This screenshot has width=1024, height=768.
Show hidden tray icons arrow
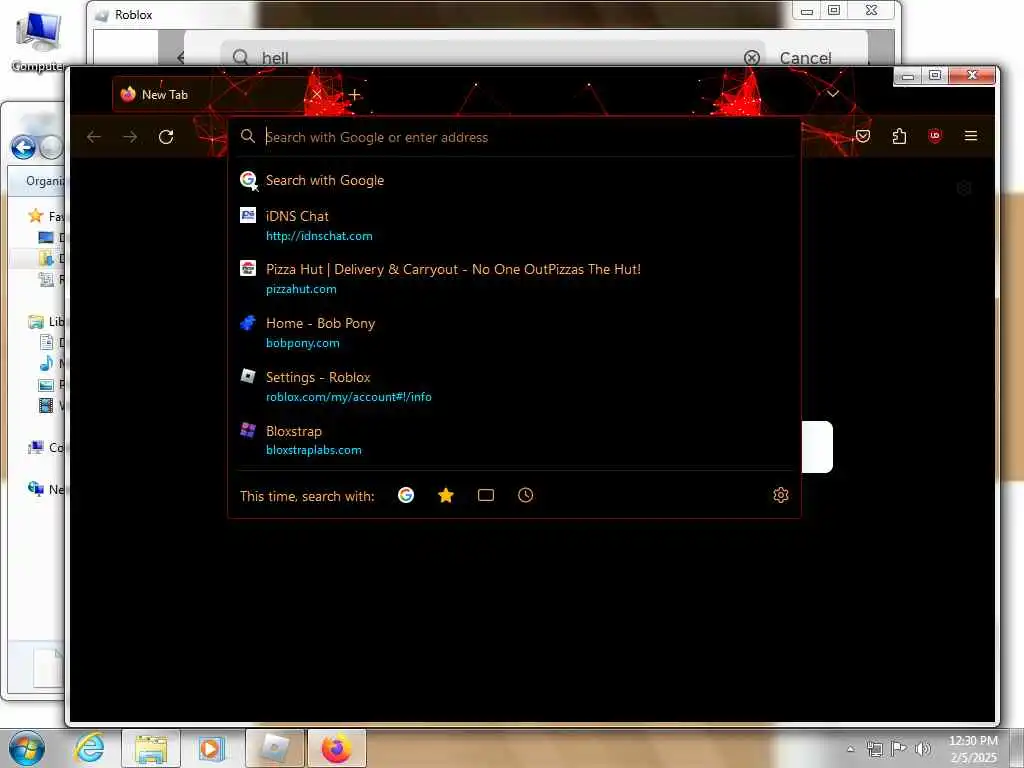(850, 748)
